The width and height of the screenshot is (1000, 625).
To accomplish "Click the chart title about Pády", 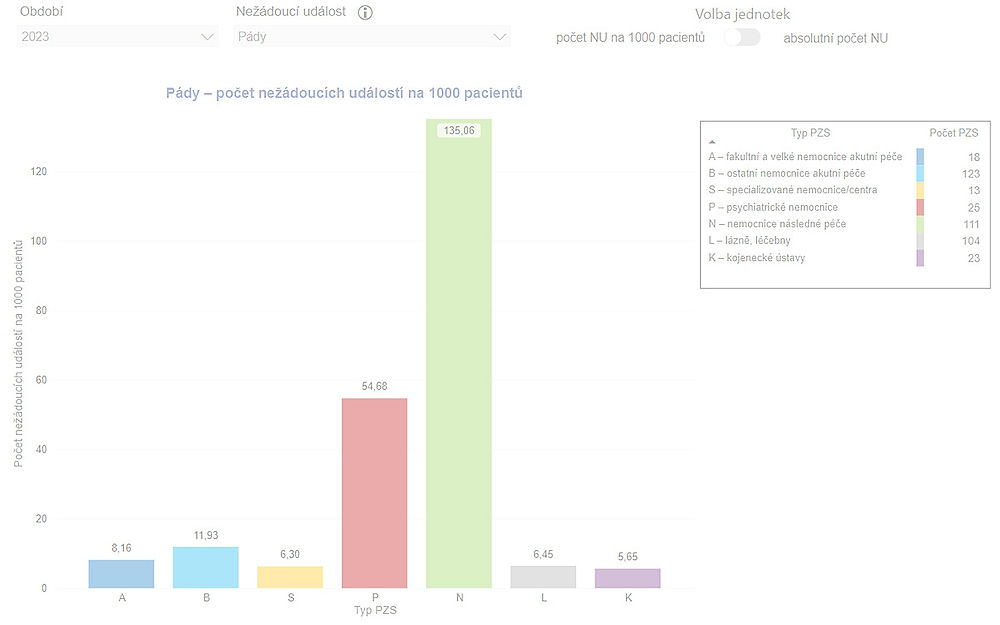I will tap(345, 92).
